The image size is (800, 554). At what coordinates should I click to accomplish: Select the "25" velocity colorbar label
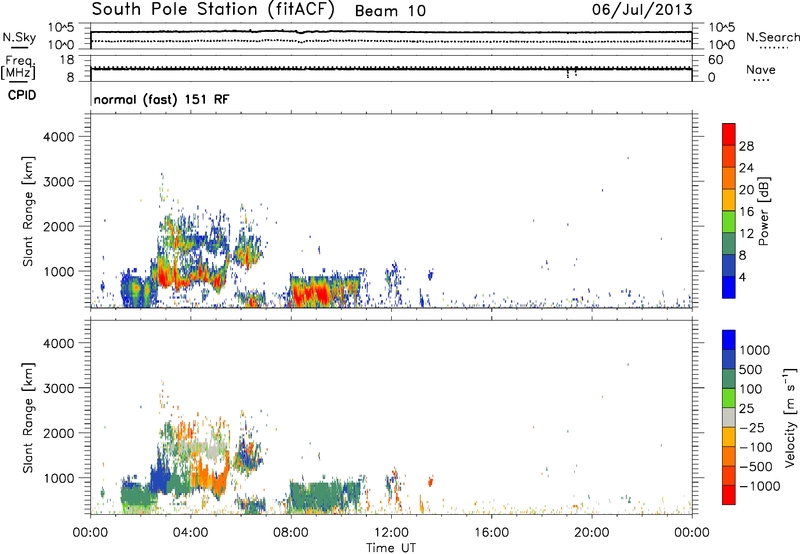pos(746,409)
